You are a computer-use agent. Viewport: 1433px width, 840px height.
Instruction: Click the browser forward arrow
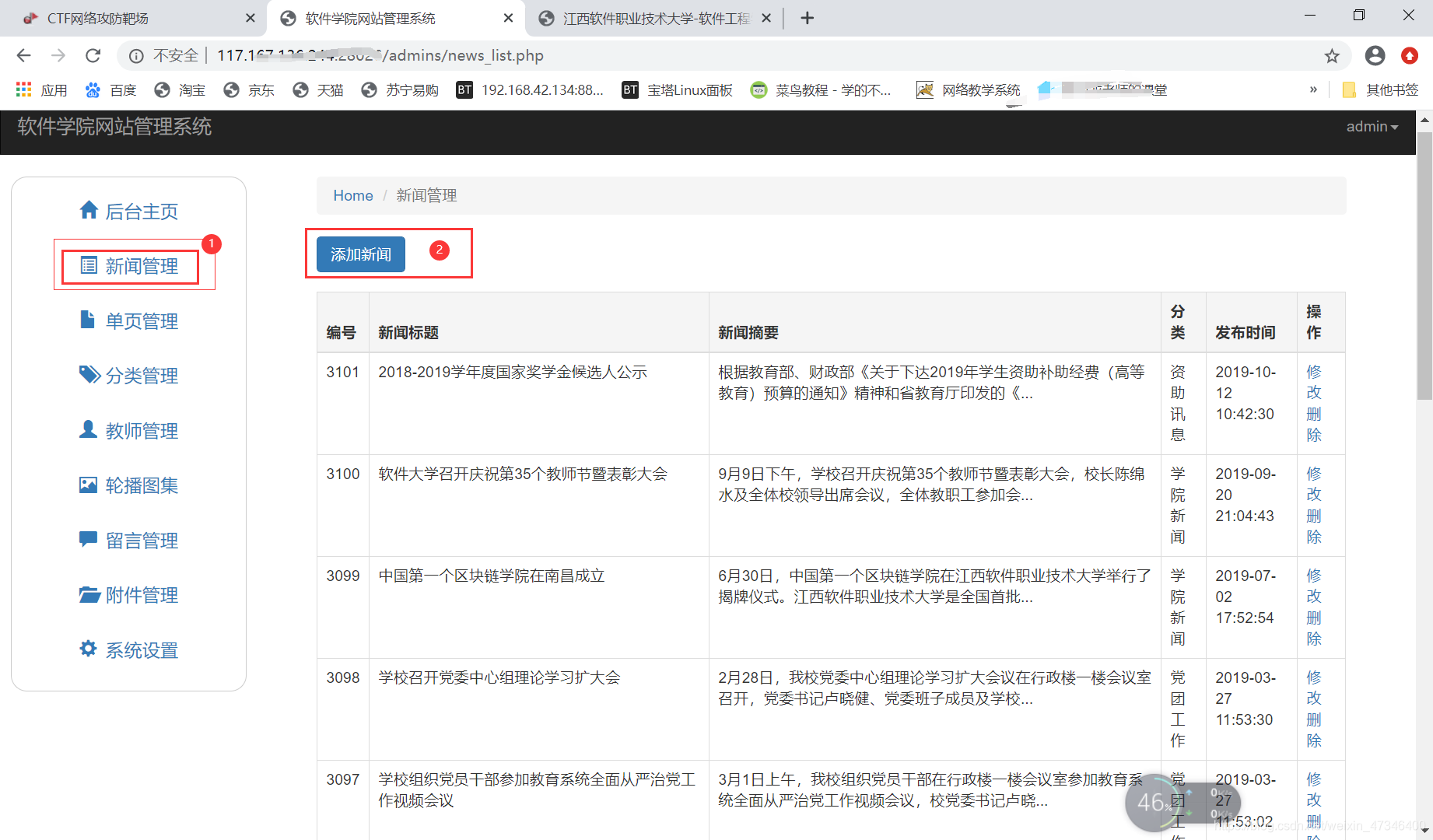(x=58, y=55)
